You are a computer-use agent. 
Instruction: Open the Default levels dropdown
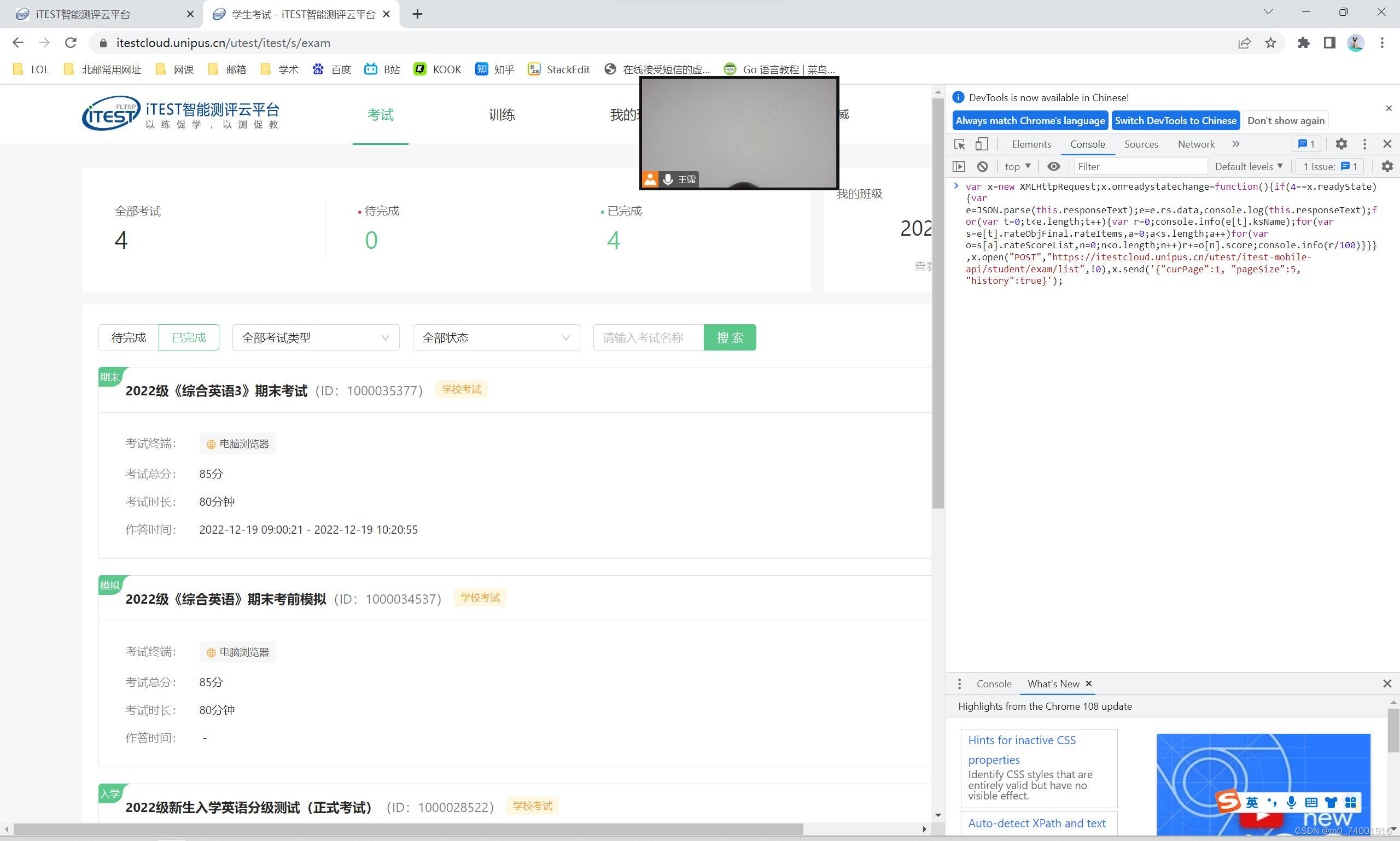tap(1248, 167)
